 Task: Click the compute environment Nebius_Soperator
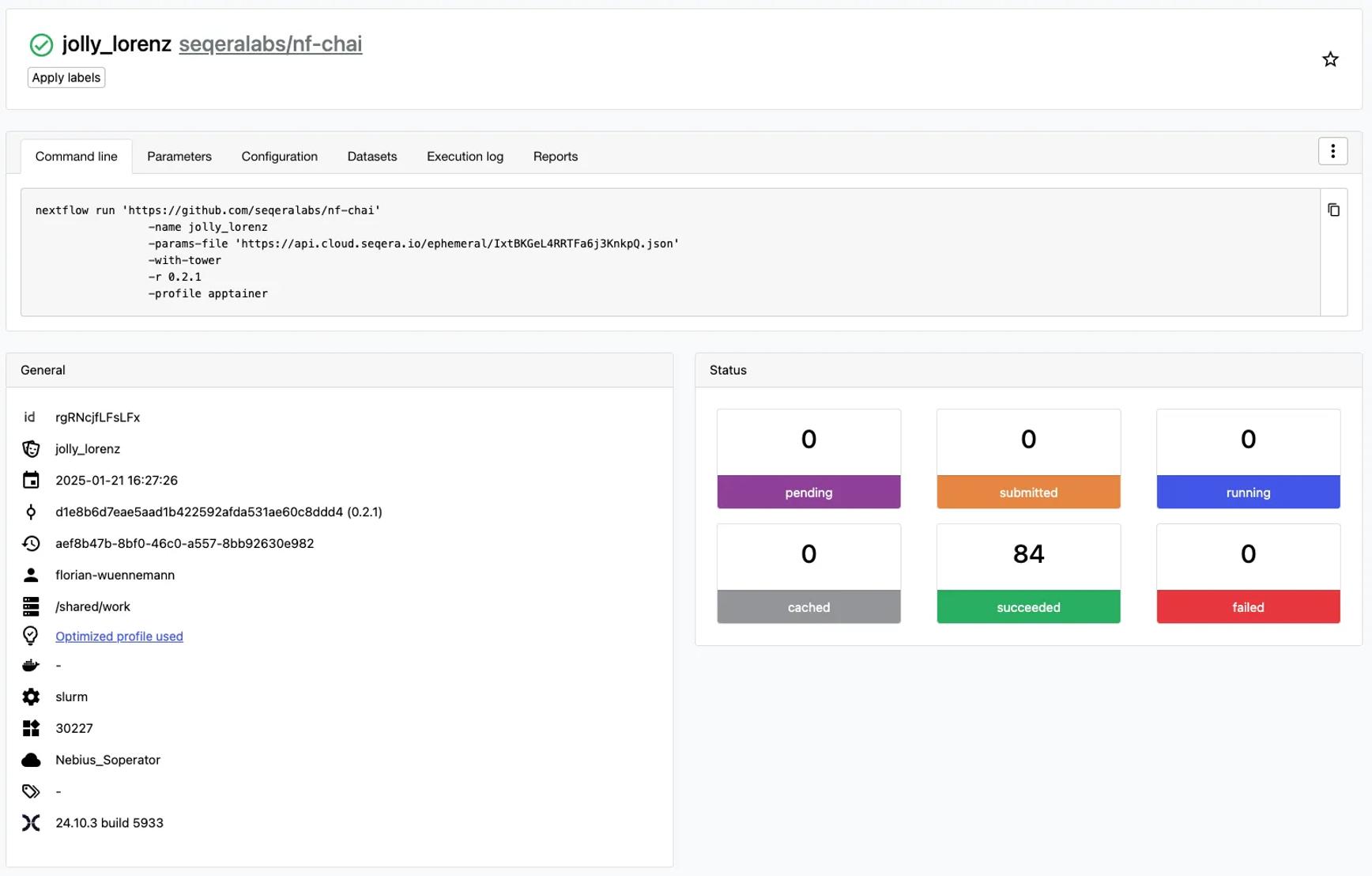pos(108,761)
